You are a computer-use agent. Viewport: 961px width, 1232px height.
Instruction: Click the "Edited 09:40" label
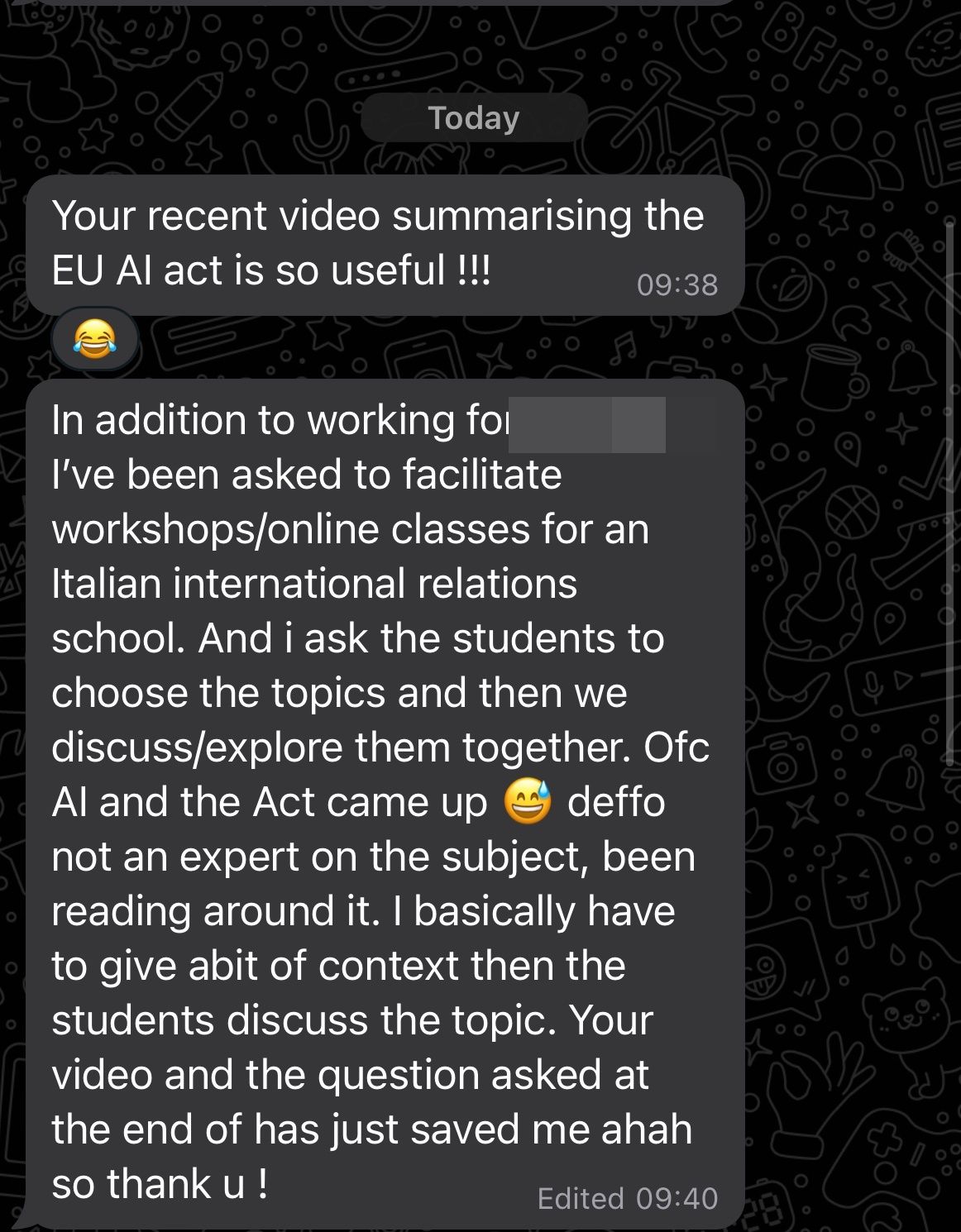pos(628,1198)
